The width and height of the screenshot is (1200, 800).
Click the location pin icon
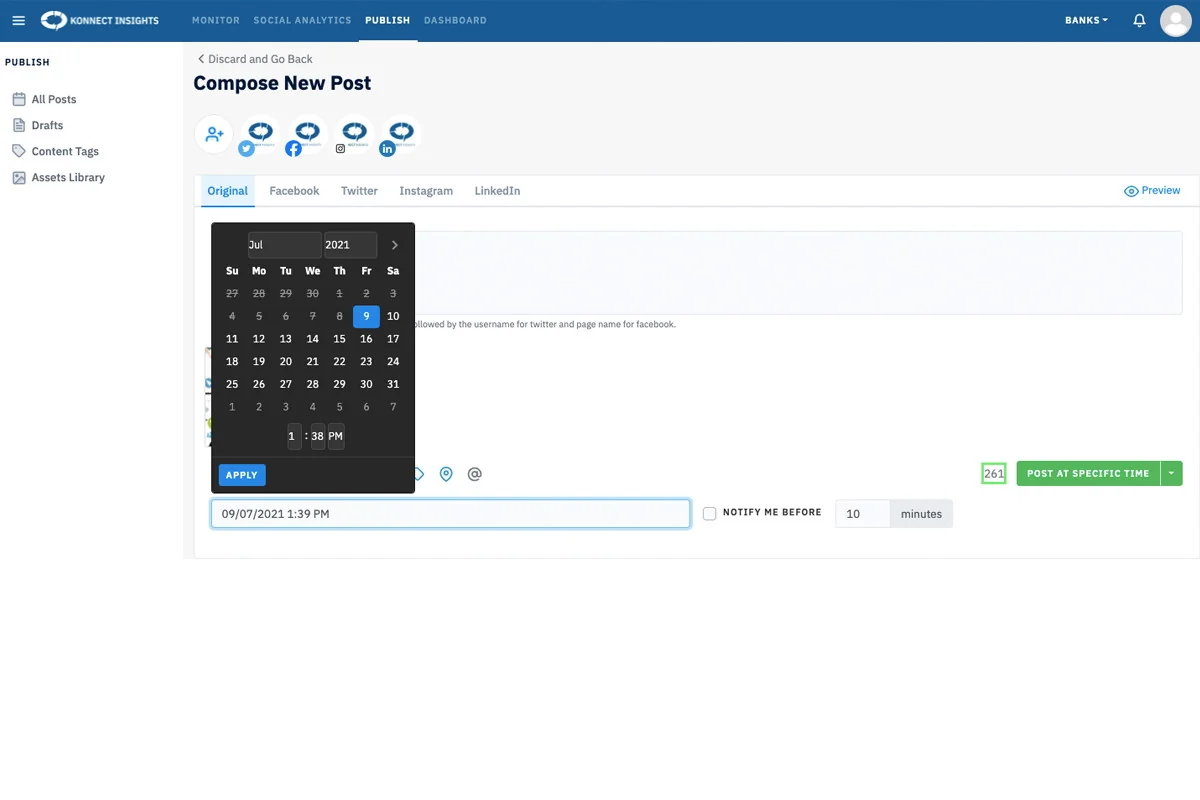coord(446,474)
